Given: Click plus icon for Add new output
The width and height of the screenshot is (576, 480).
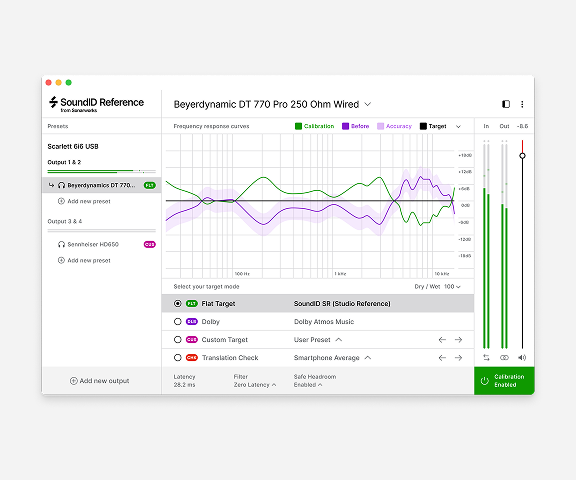Looking at the screenshot, I should 73,381.
